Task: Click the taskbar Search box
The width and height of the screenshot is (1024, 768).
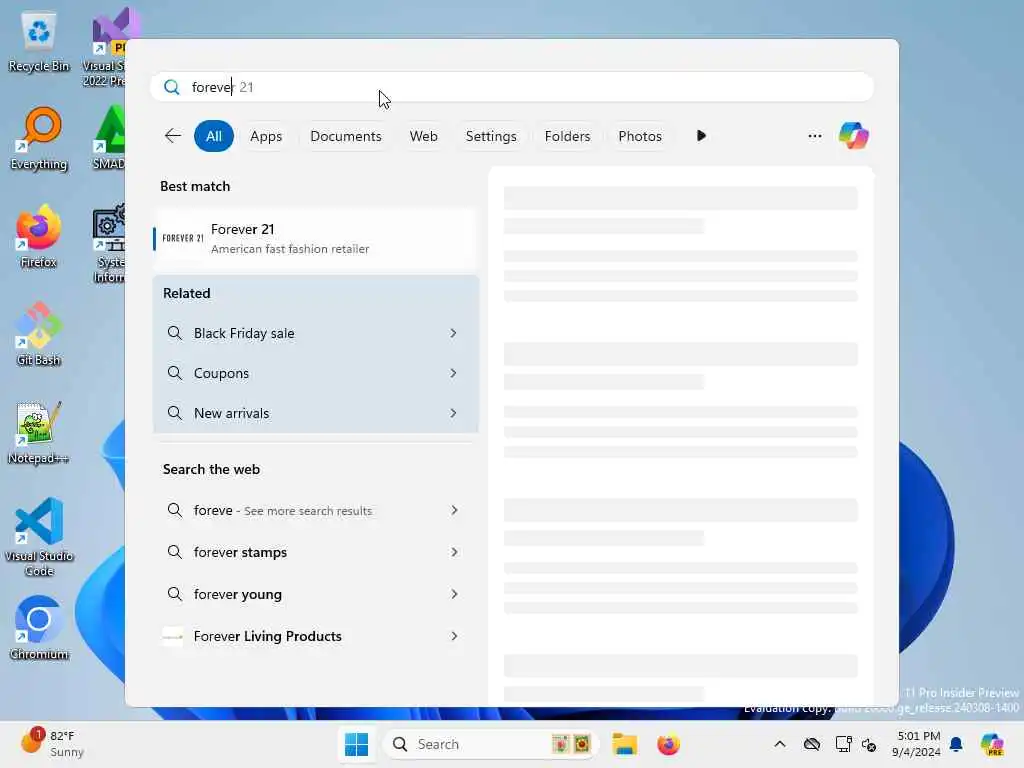Action: click(490, 744)
